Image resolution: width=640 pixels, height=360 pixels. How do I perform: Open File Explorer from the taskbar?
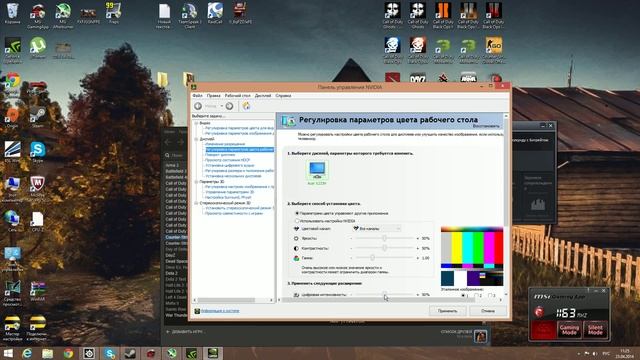point(48,353)
